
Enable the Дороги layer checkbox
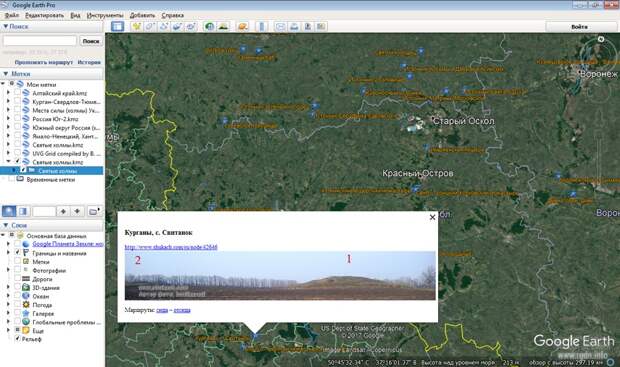17,279
